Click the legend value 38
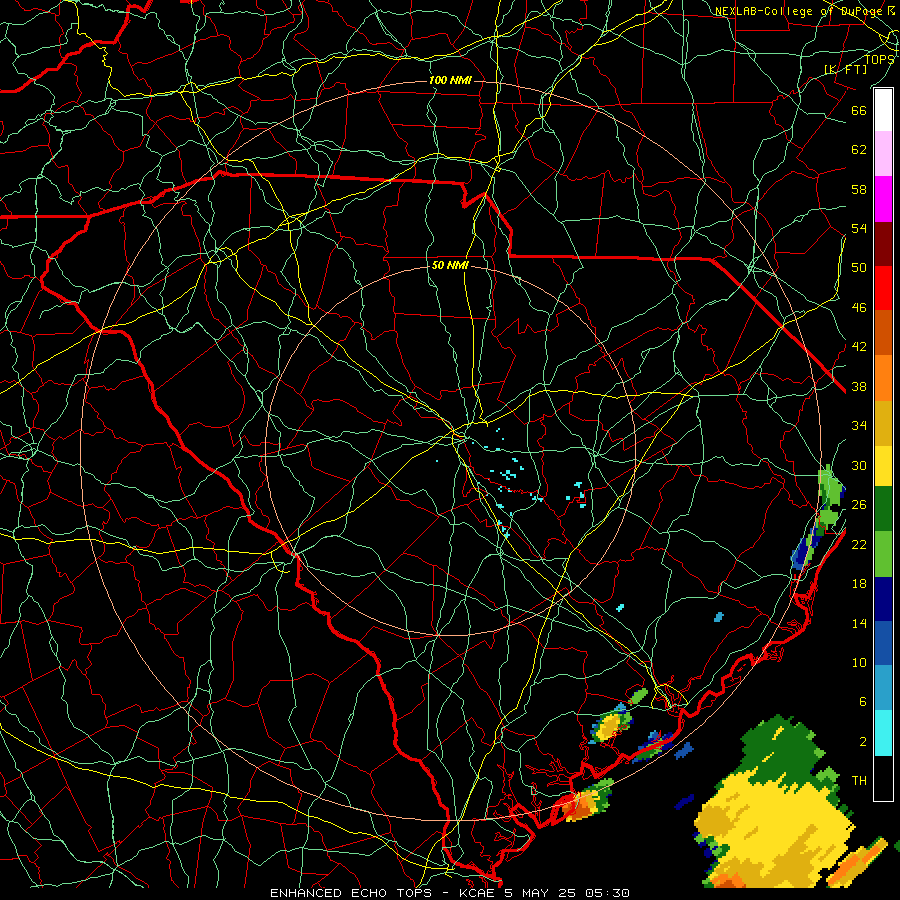The height and width of the screenshot is (900, 900). [859, 387]
